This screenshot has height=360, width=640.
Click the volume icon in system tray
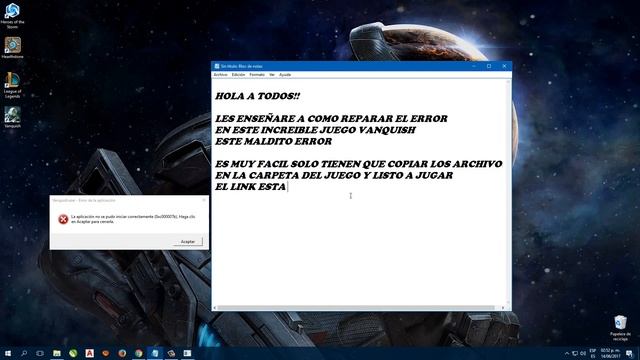[x=583, y=353]
